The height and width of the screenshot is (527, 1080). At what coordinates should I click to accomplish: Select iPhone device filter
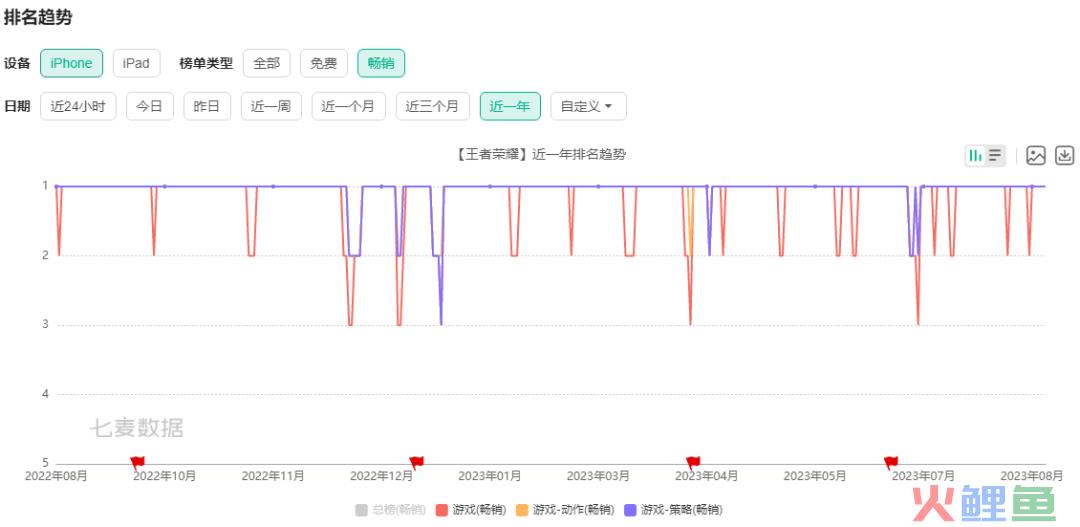[x=72, y=63]
